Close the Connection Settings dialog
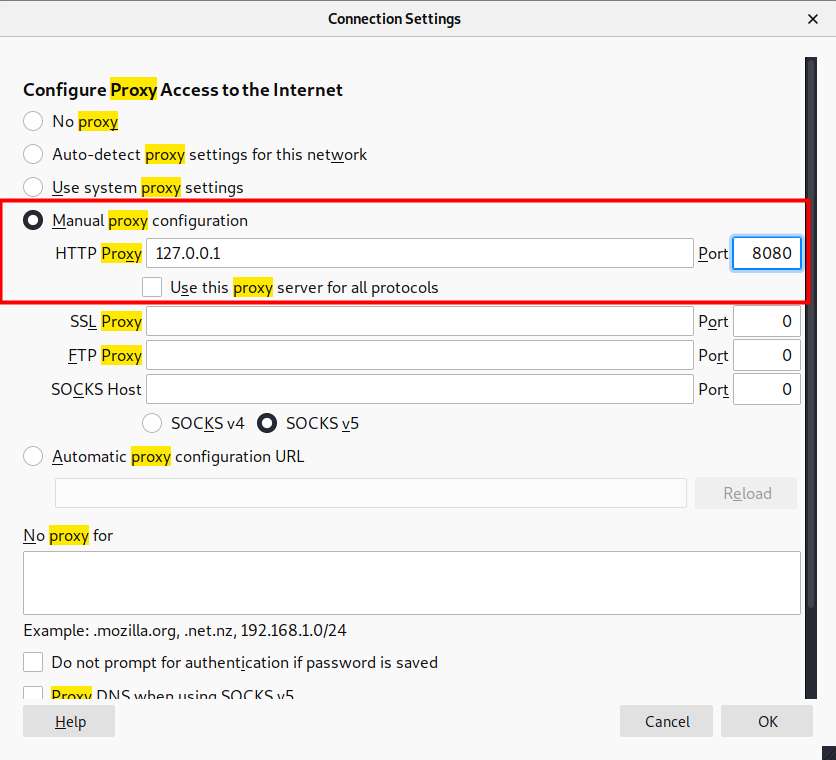The width and height of the screenshot is (836, 760). (812, 19)
